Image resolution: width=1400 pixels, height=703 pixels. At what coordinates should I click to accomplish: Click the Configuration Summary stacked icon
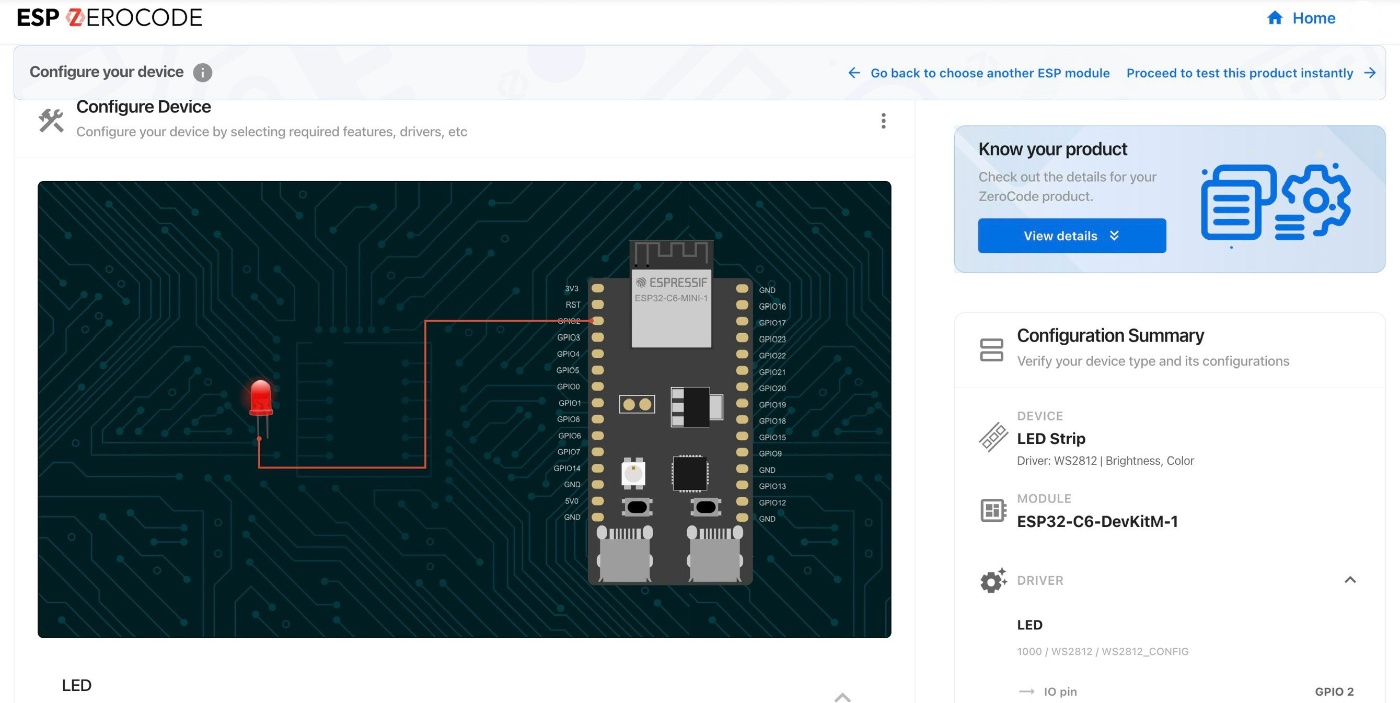tap(991, 350)
